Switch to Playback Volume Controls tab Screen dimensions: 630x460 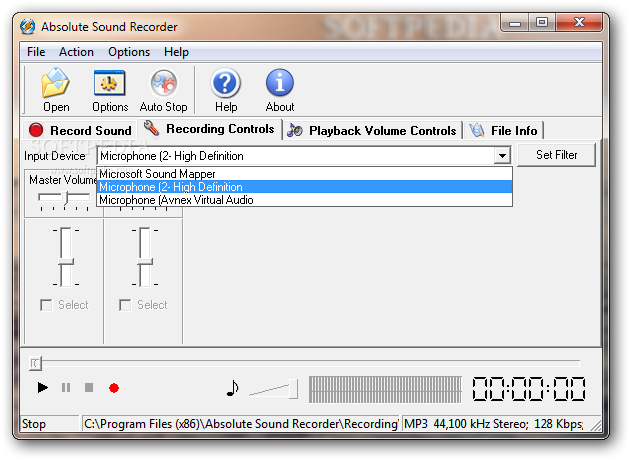[372, 131]
